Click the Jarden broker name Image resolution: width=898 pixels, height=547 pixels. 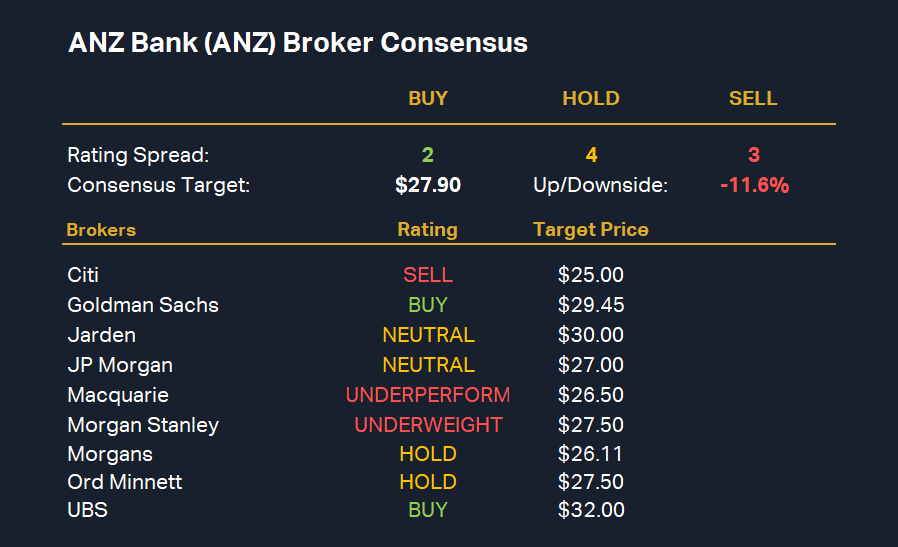101,335
